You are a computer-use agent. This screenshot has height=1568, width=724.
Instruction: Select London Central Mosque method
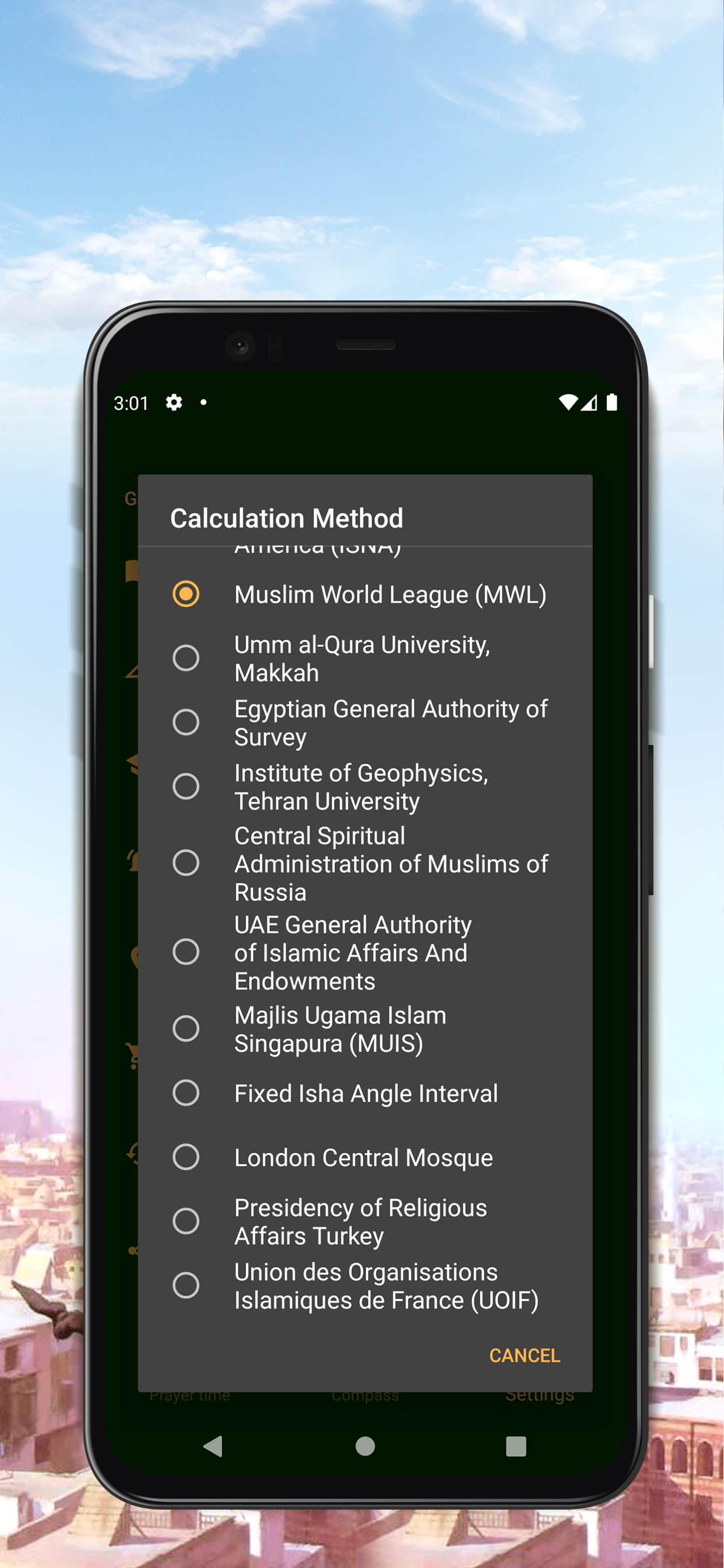365,1157
